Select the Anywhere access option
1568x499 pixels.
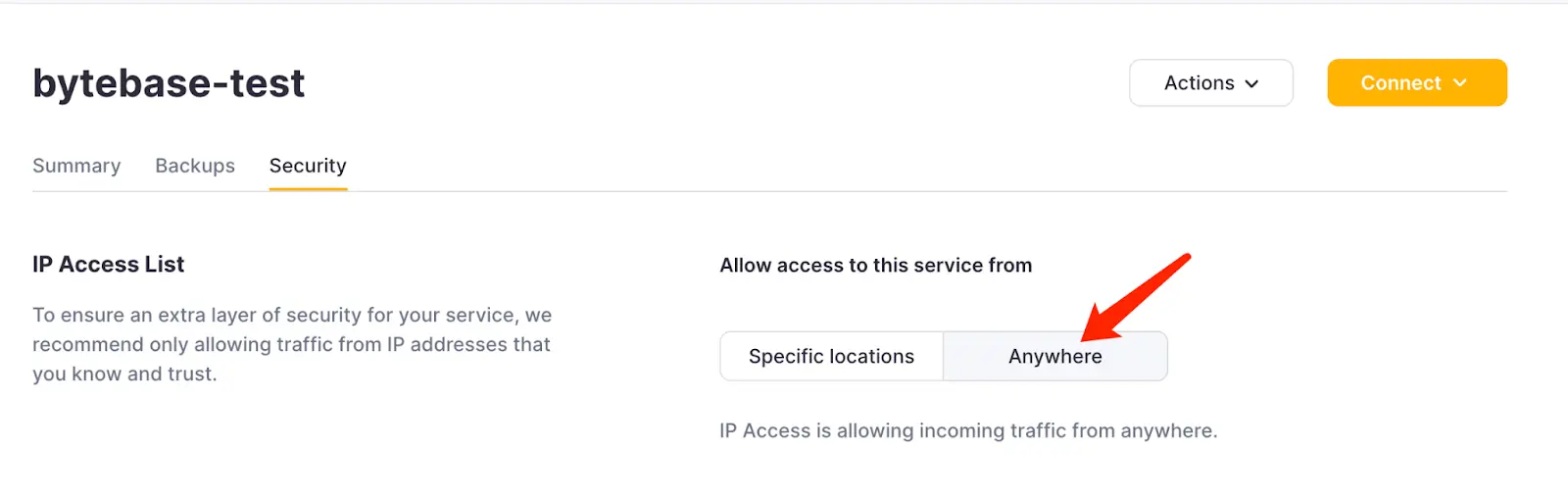1055,356
